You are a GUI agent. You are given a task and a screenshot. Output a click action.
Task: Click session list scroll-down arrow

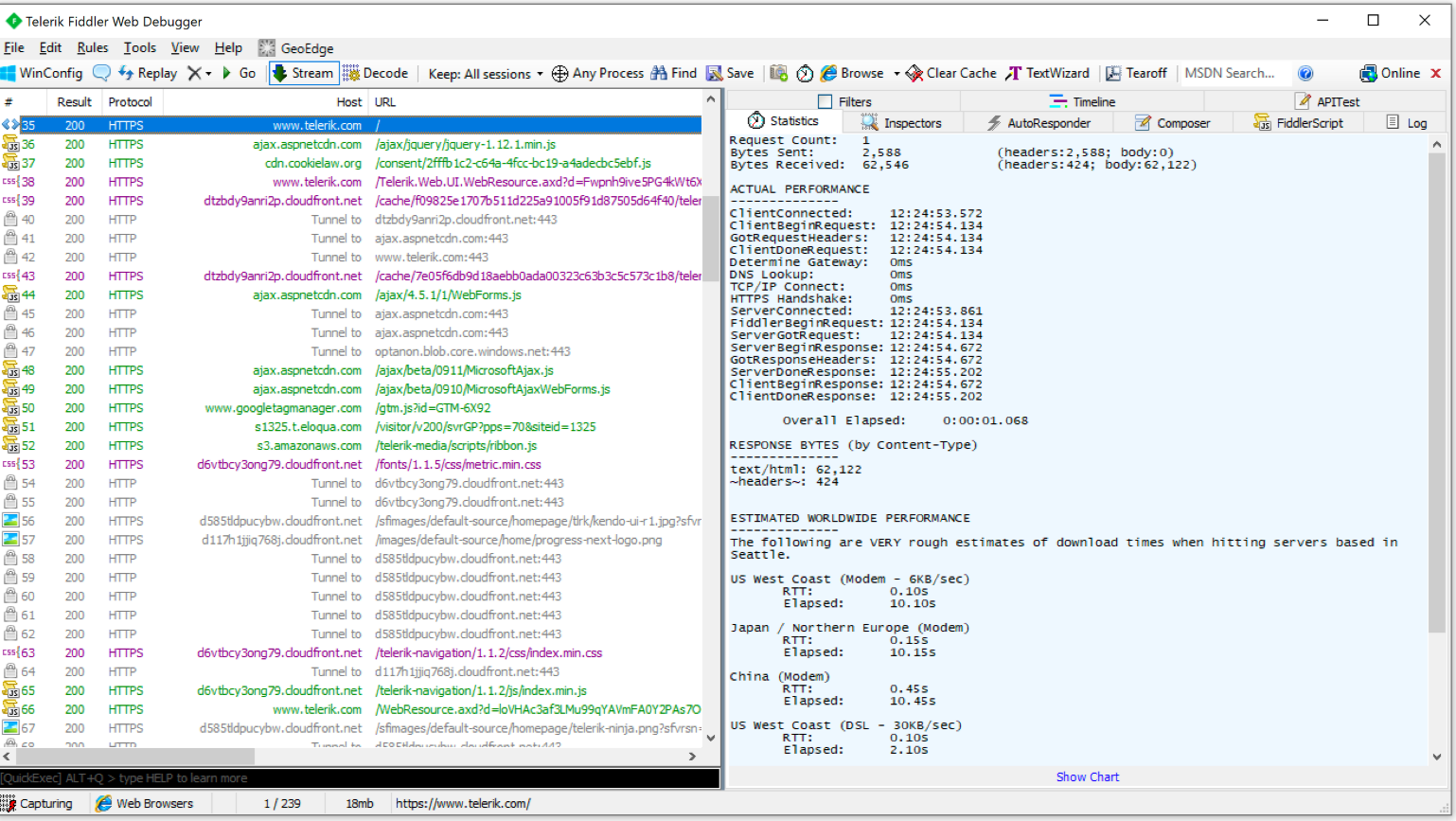[x=711, y=737]
